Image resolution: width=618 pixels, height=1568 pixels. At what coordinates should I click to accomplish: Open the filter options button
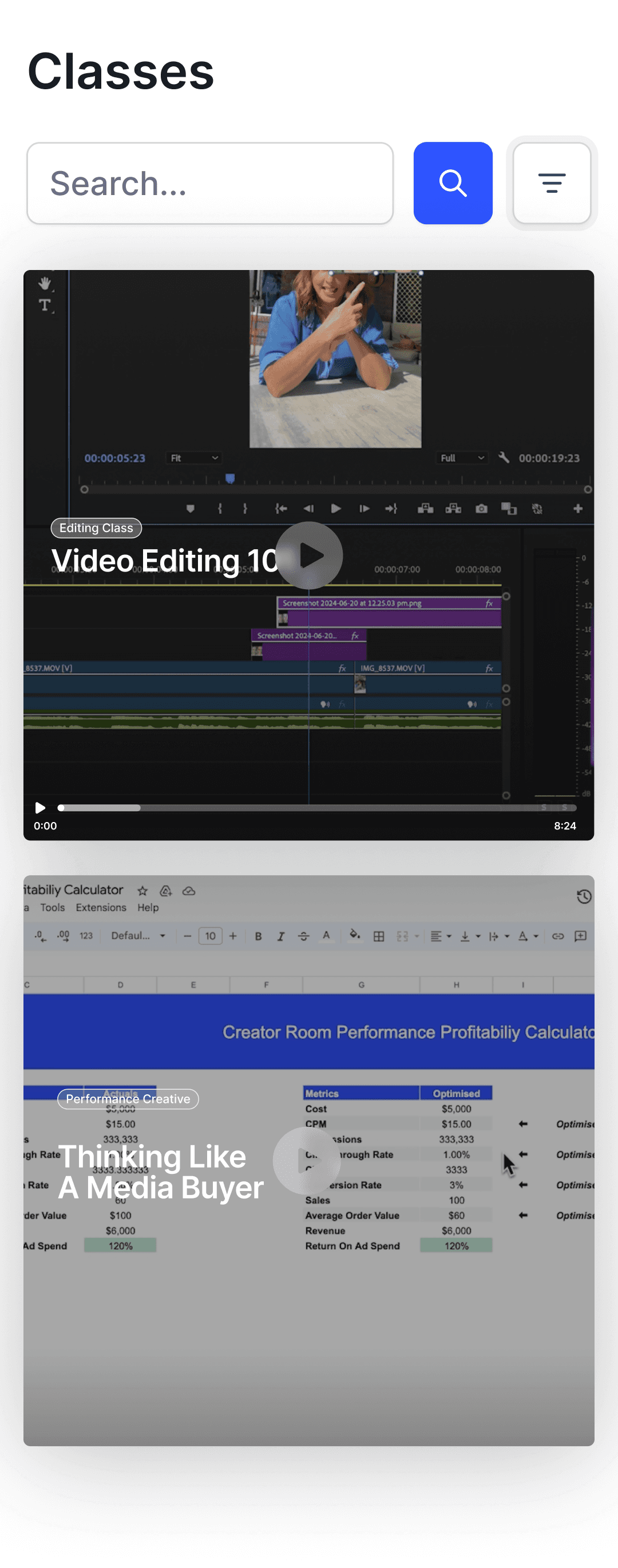552,183
